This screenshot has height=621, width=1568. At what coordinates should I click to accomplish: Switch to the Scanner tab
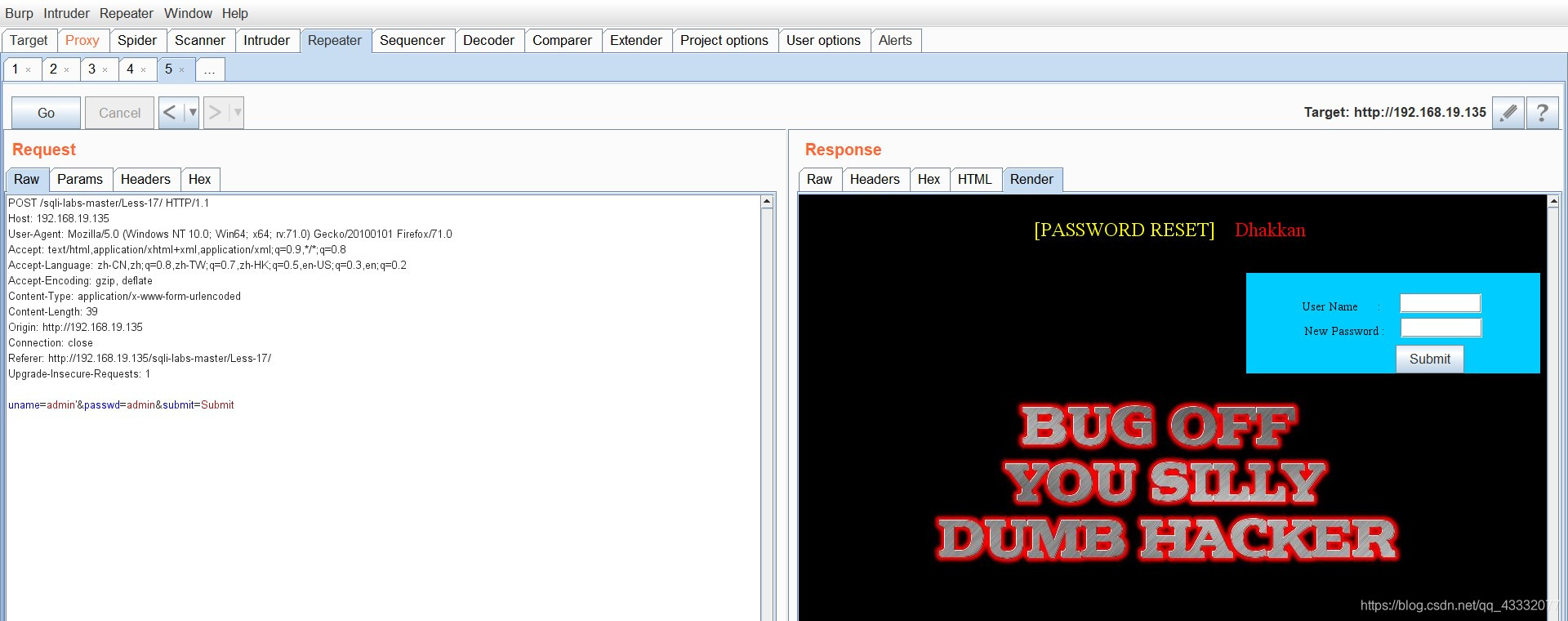200,40
